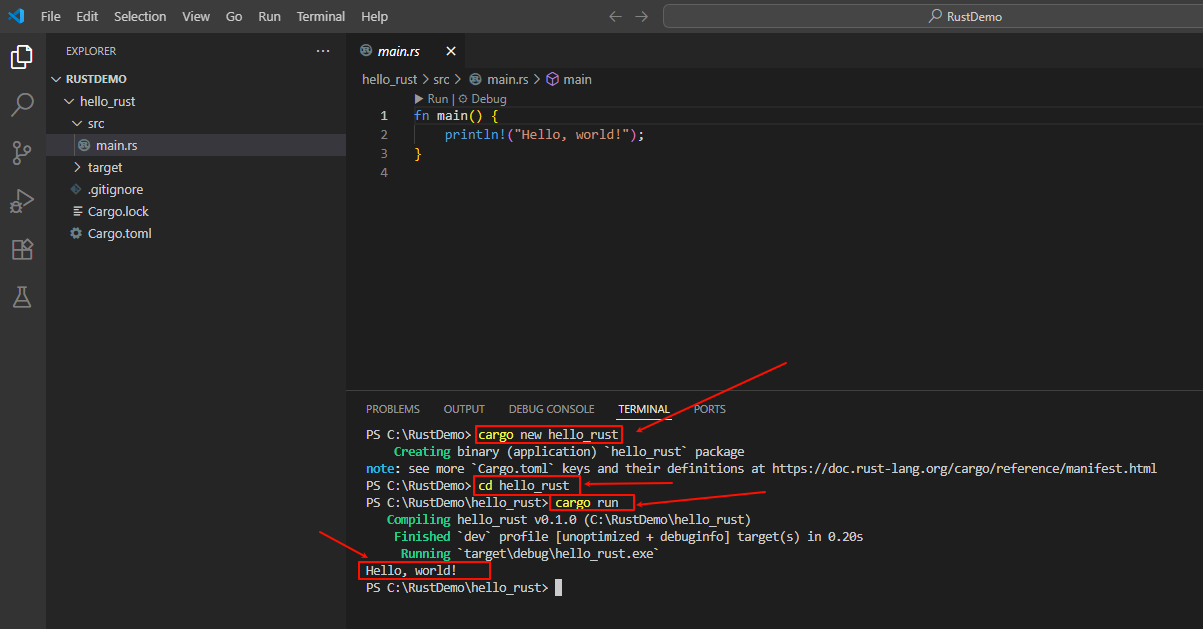Collapse the RUSTDEMO root folder
The image size is (1203, 629).
pos(57,79)
